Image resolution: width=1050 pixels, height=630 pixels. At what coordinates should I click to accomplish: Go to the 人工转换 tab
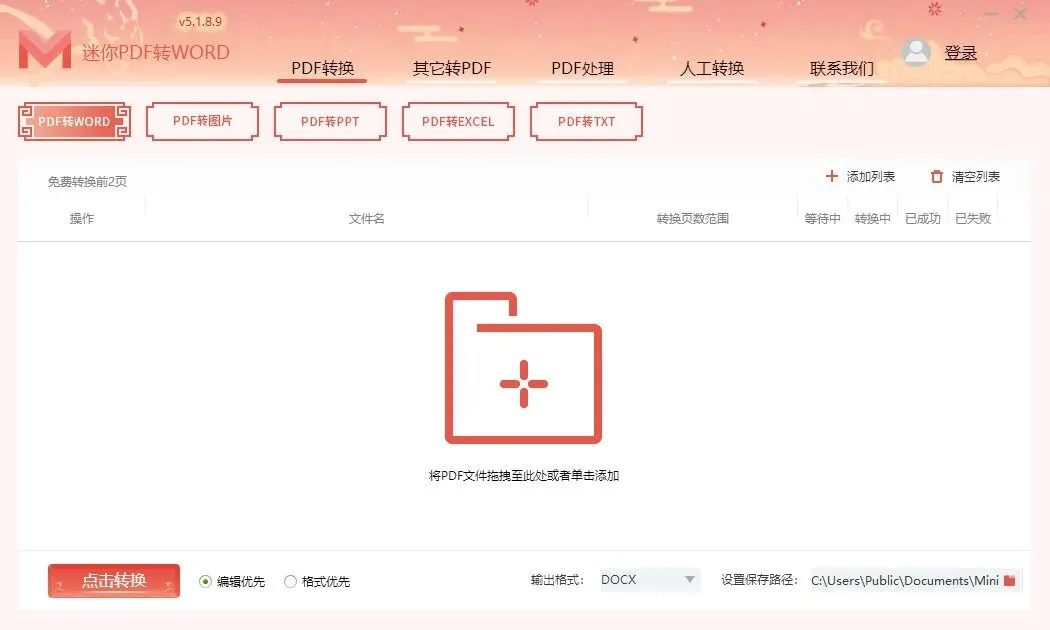click(x=712, y=68)
